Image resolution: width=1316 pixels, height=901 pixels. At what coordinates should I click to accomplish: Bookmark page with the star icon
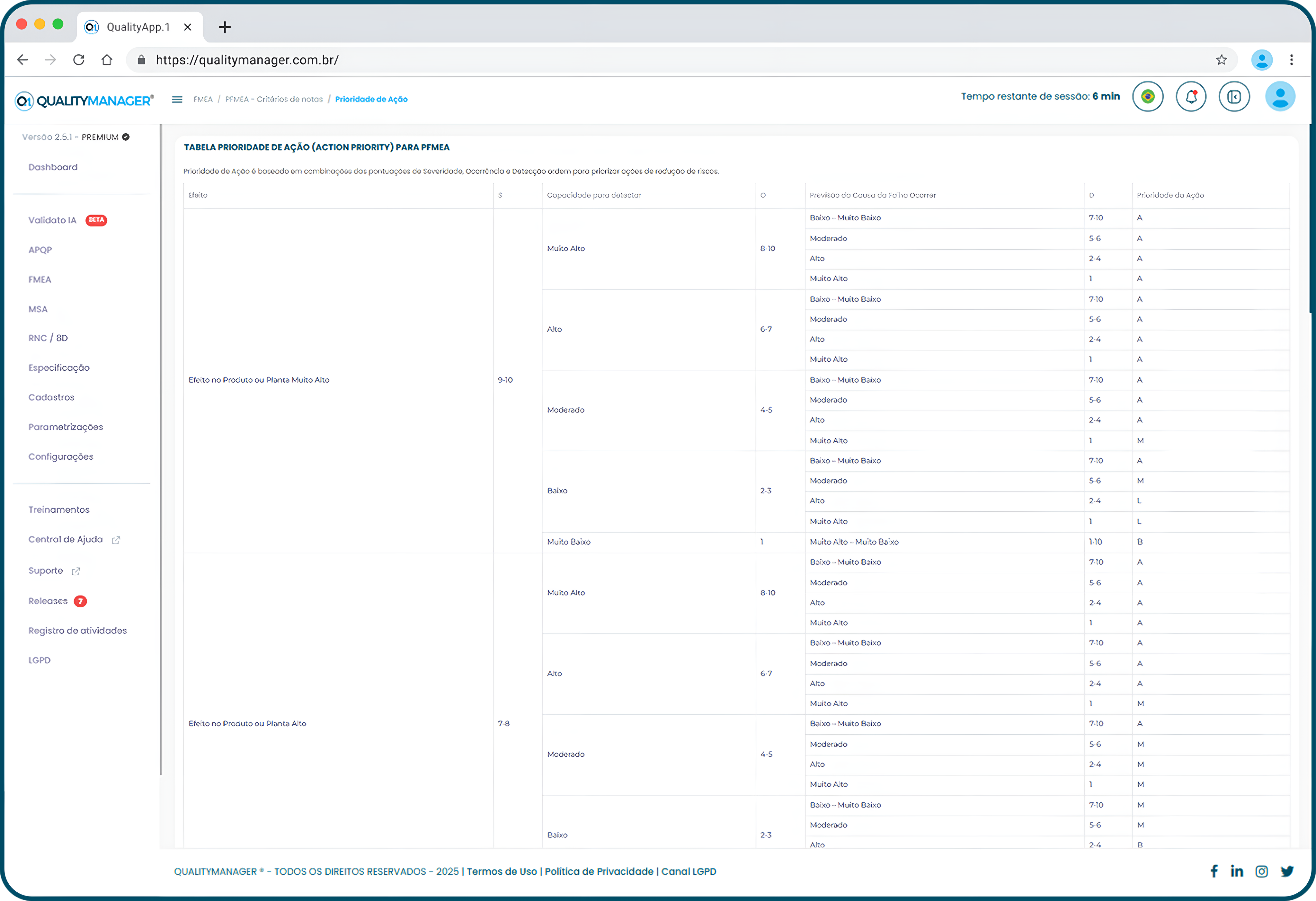click(1222, 60)
